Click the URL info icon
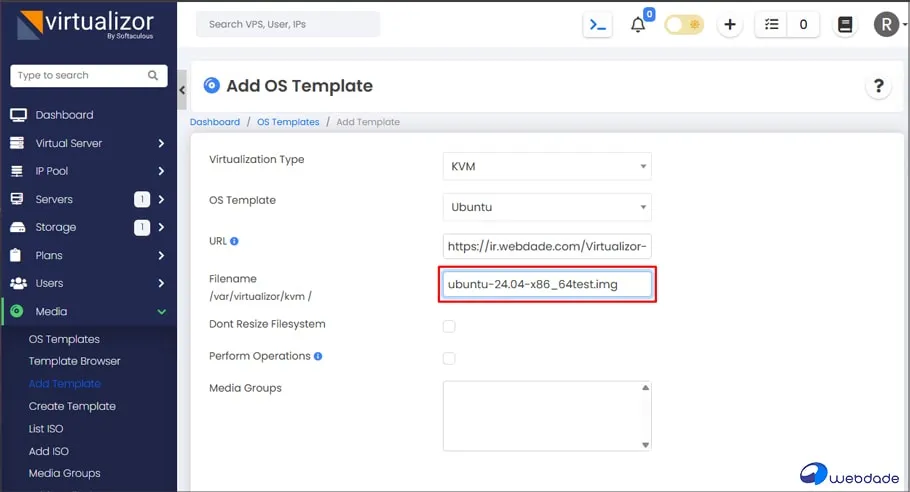 pyautogui.click(x=234, y=241)
